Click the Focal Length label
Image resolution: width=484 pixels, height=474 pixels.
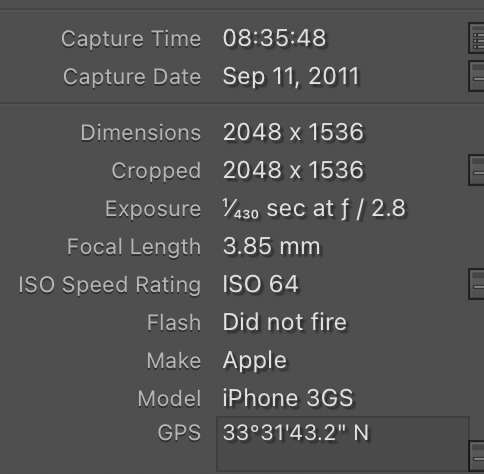(x=134, y=247)
